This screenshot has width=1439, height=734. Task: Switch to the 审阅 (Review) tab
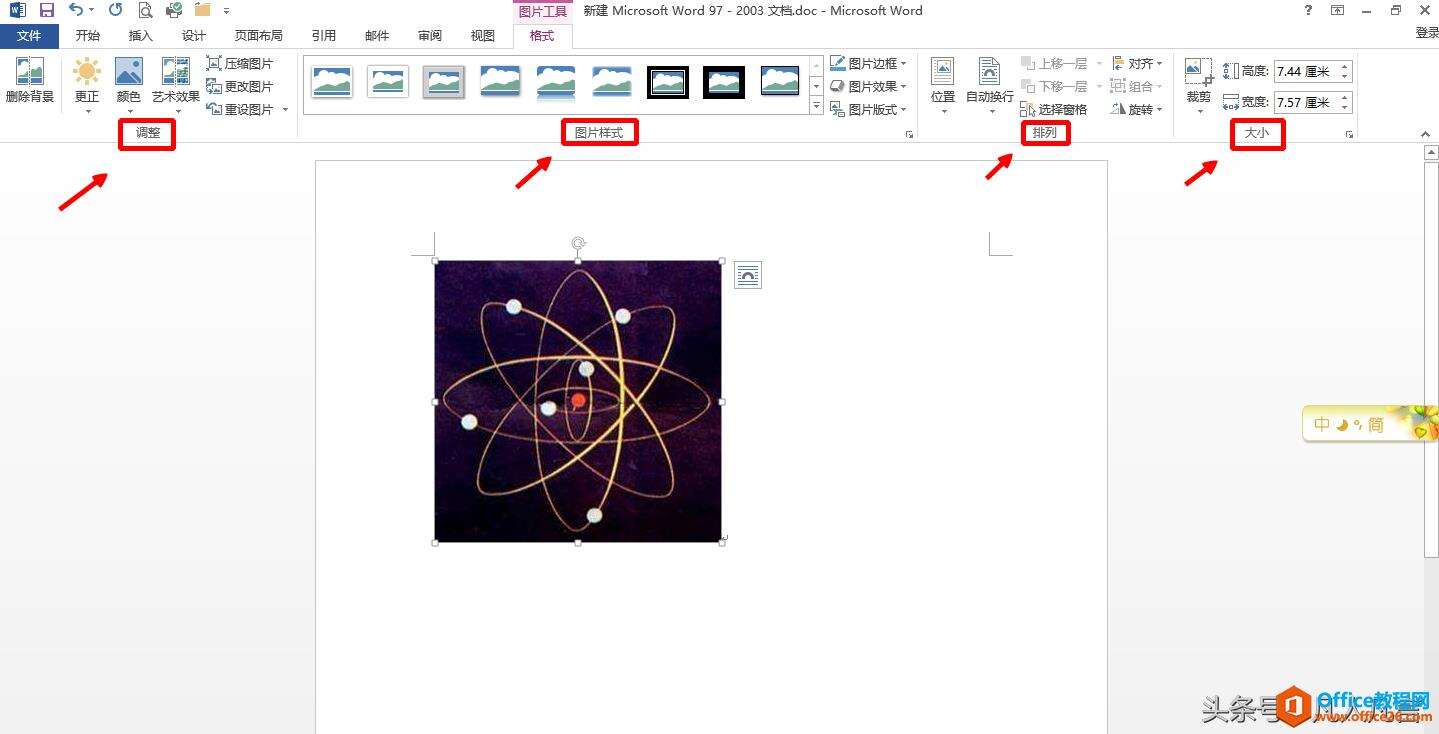tap(430, 36)
